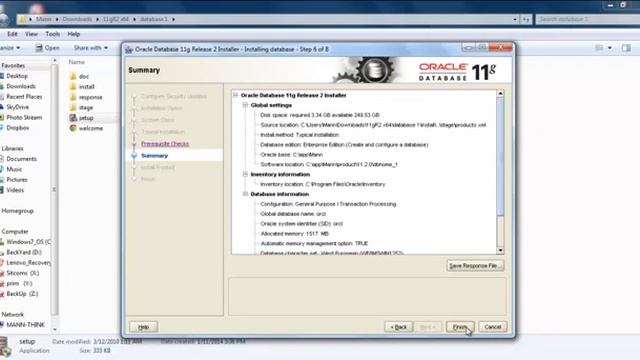Open Downloads in Favorites

pyautogui.click(x=21, y=86)
